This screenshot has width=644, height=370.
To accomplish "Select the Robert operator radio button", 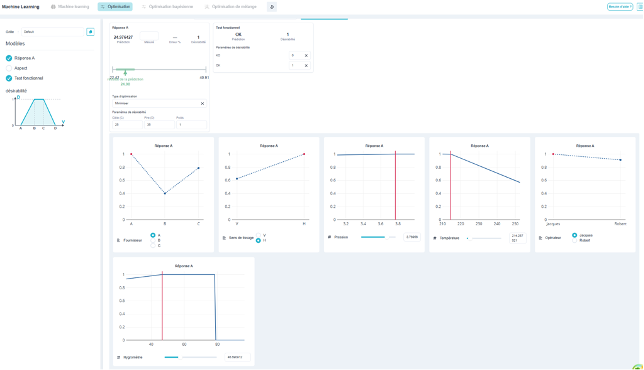I will tap(575, 240).
